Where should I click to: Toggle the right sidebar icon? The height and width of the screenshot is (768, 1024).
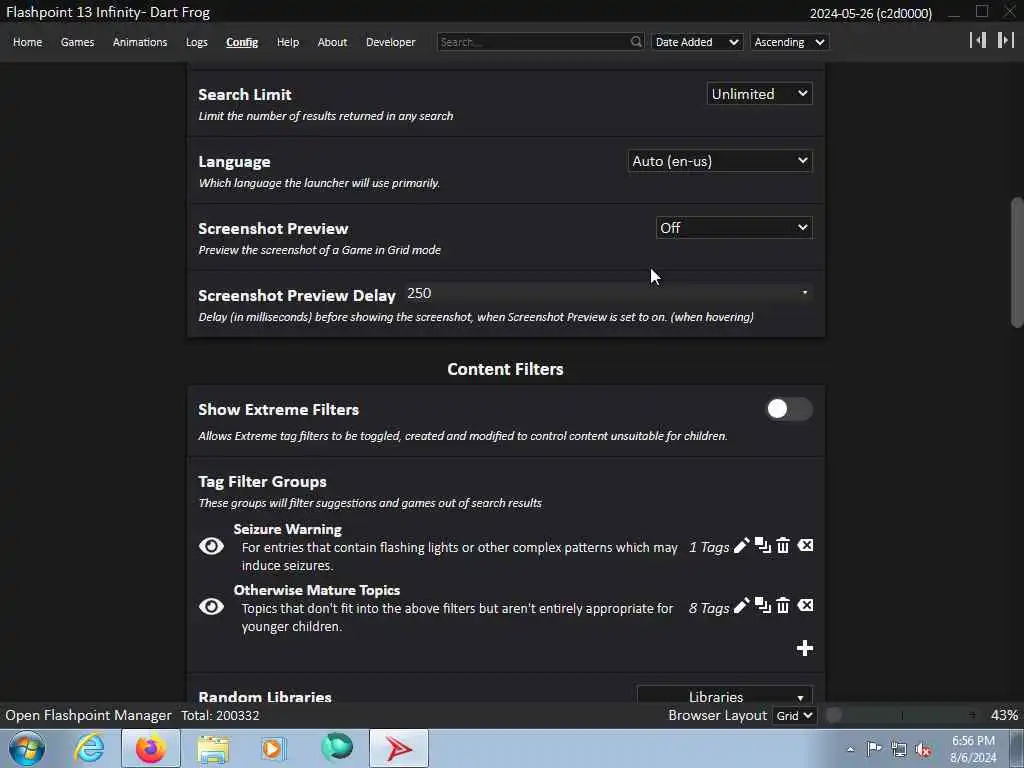pos(1005,40)
